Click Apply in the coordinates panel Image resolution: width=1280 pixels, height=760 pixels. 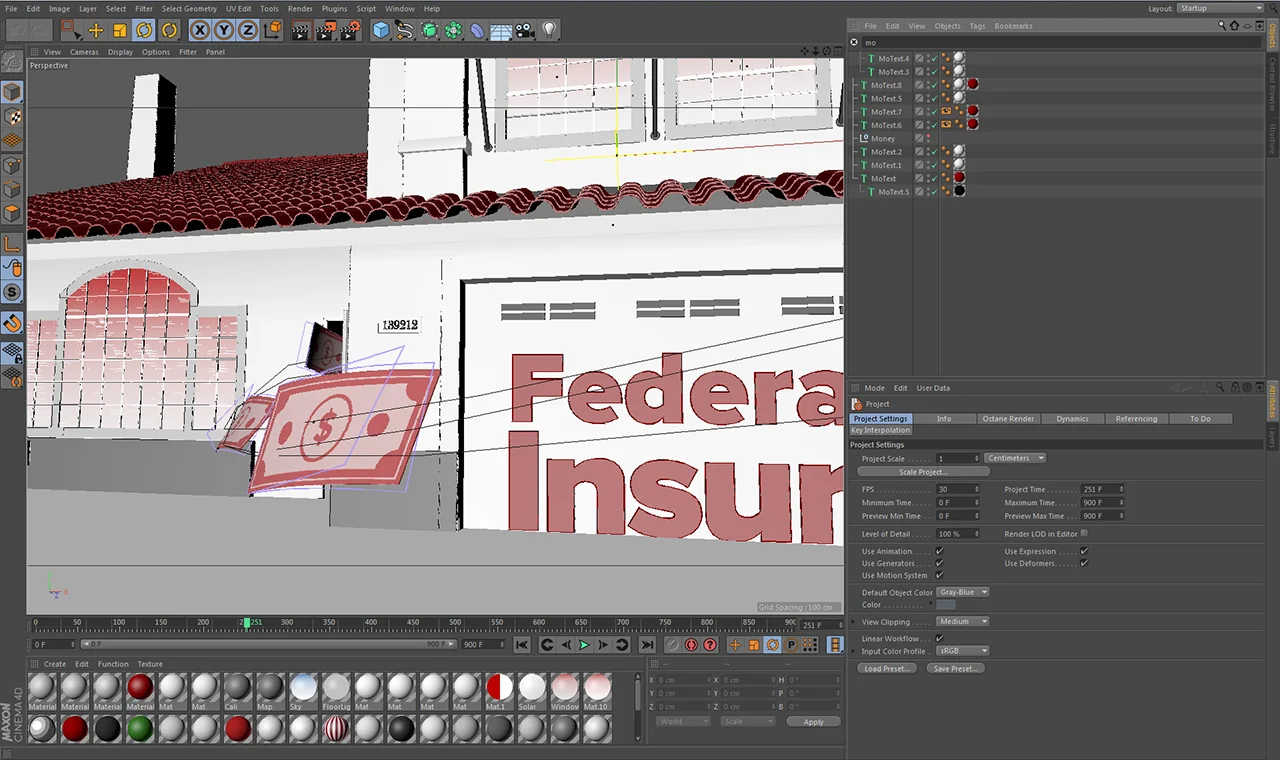(813, 721)
